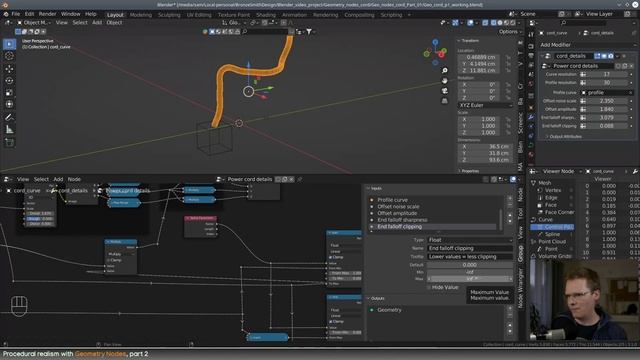
Task: Expand Output Attributes section
Action: 565,137
